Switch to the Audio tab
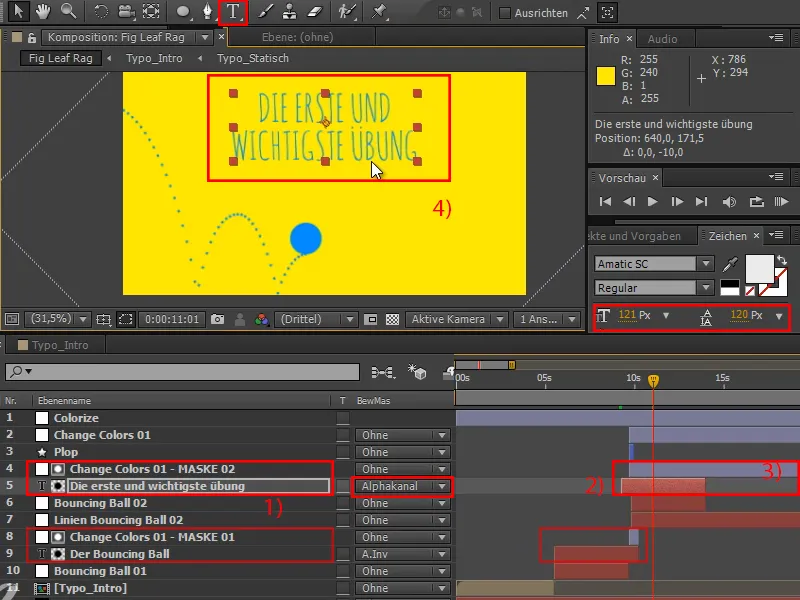800x600 pixels. (x=661, y=39)
